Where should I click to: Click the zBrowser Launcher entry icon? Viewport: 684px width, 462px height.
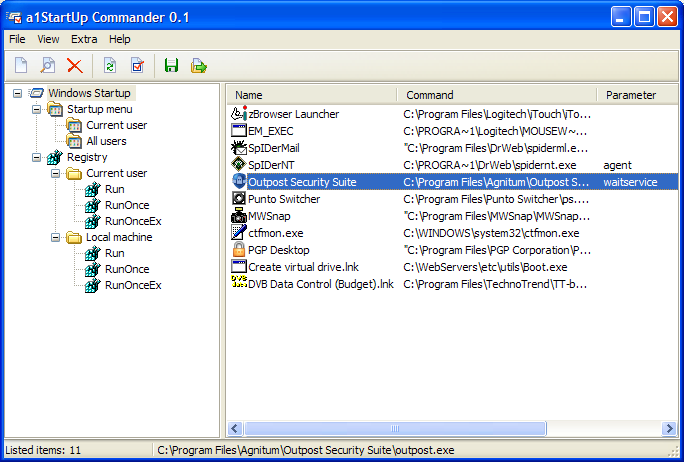(x=239, y=113)
